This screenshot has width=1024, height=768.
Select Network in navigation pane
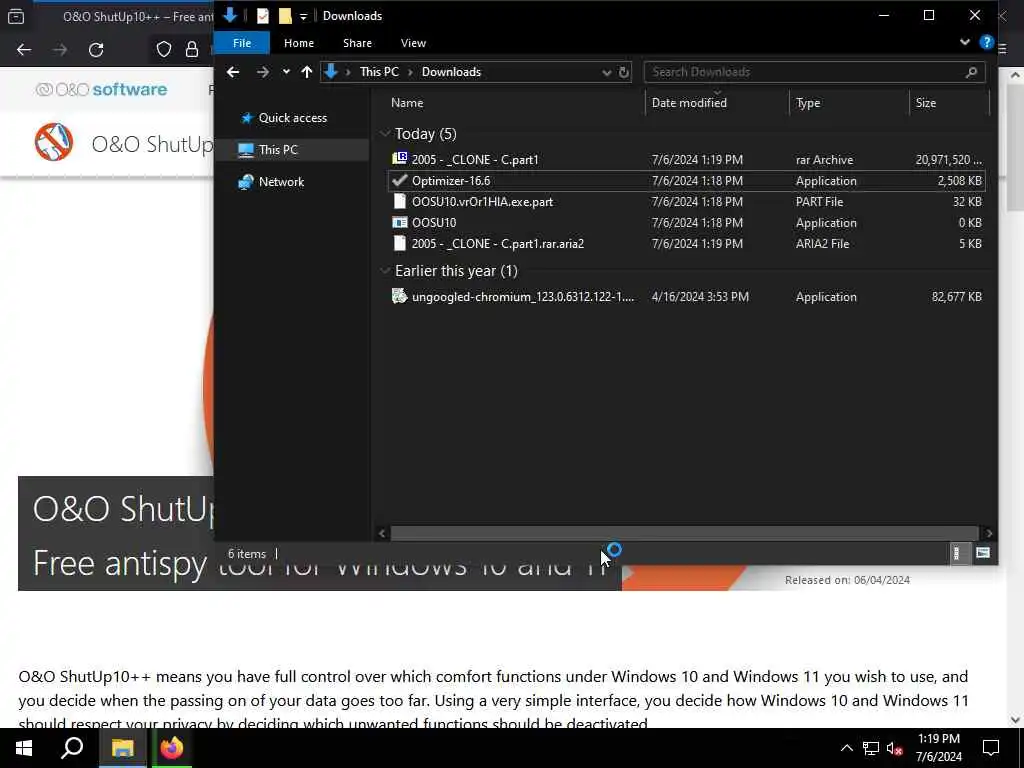[281, 182]
